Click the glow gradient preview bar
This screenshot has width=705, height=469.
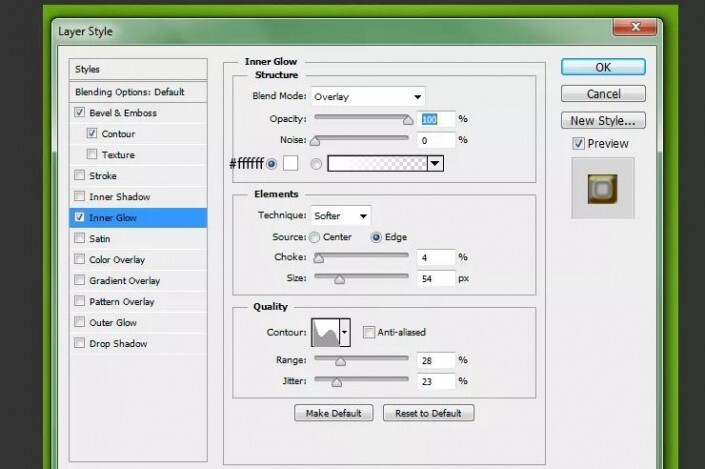377,163
